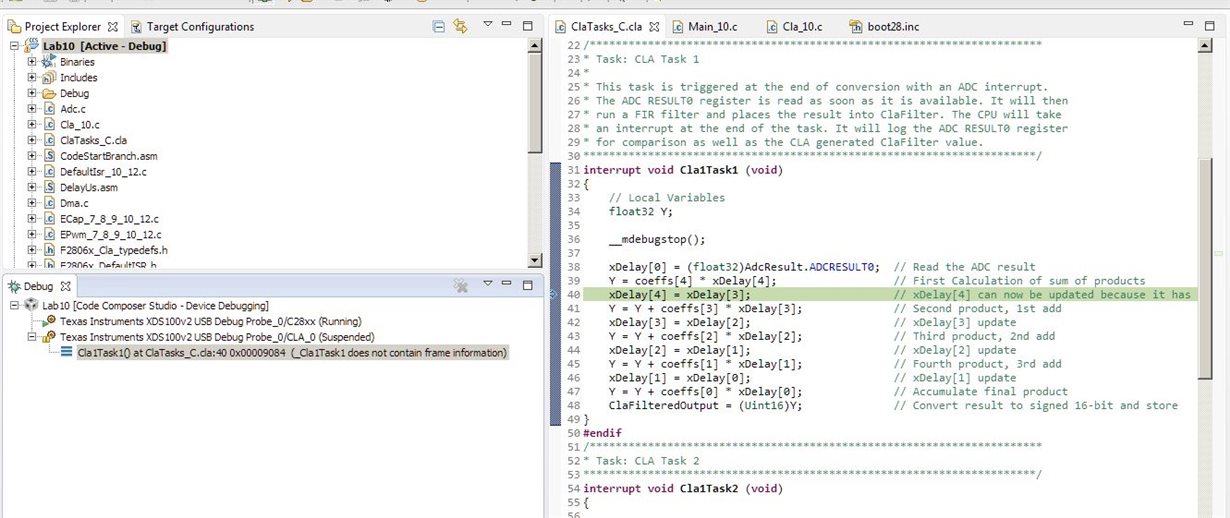This screenshot has height=518, width=1230.
Task: Close ClaTasks_C.cla editor tab
Action: pos(653,27)
